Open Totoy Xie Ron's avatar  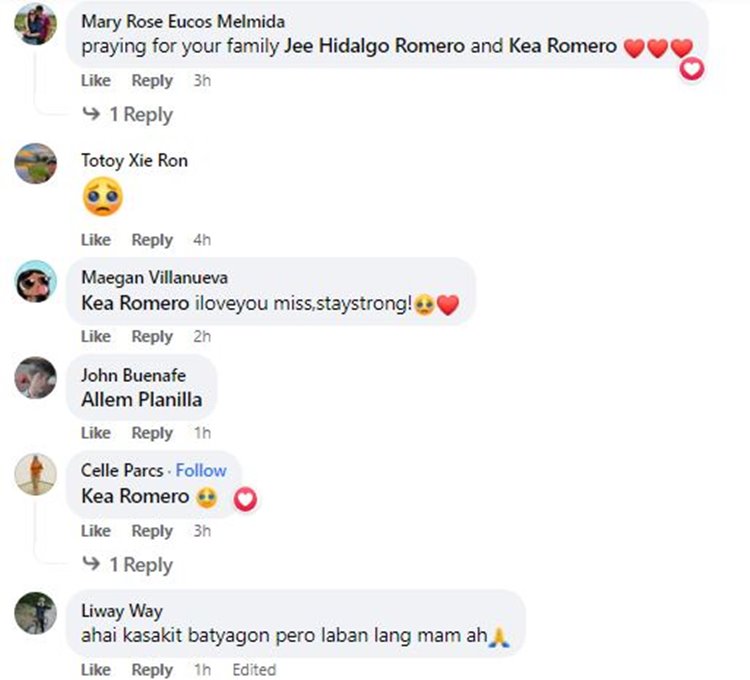[x=35, y=164]
